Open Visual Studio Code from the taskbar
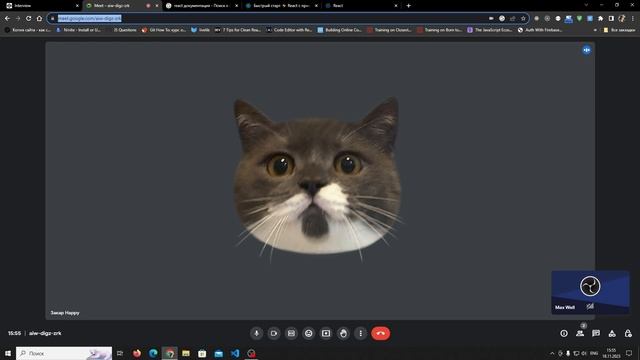640x360 pixels. (x=235, y=353)
